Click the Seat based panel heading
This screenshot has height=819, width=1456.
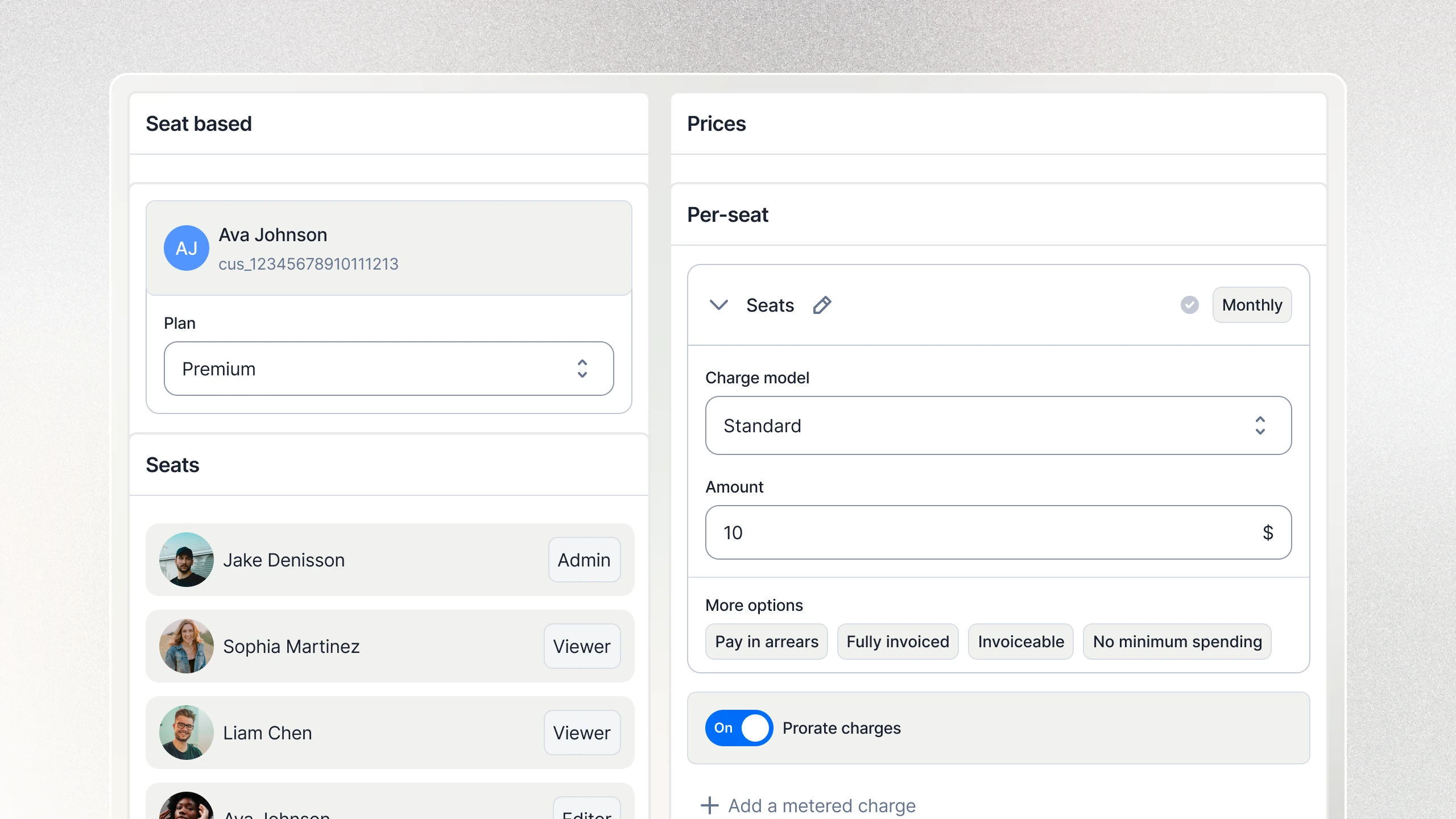[198, 124]
